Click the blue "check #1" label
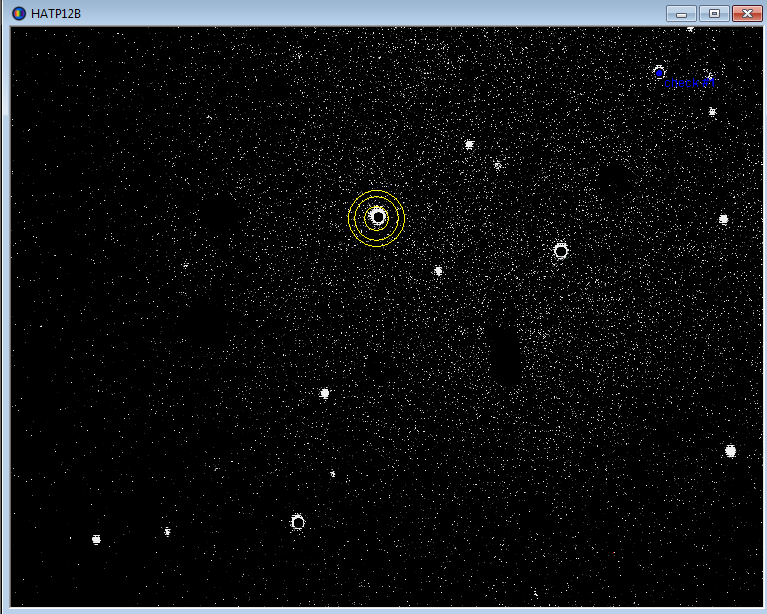Viewport: 767px width, 614px height. (689, 83)
